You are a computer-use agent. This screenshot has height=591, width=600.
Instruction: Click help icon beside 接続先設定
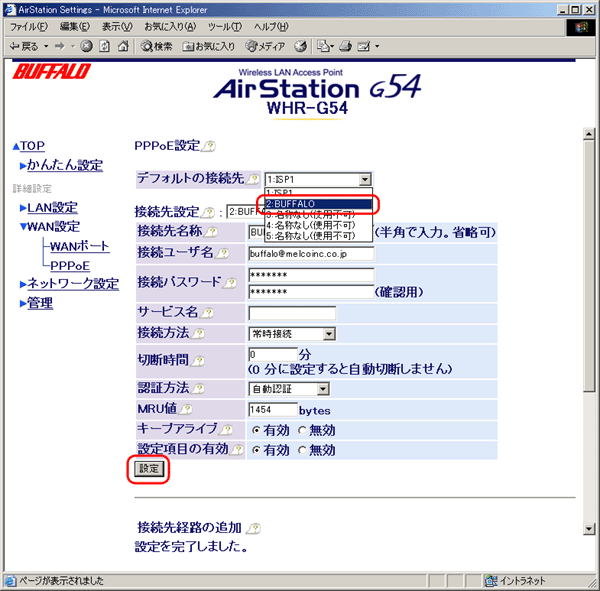coord(209,212)
